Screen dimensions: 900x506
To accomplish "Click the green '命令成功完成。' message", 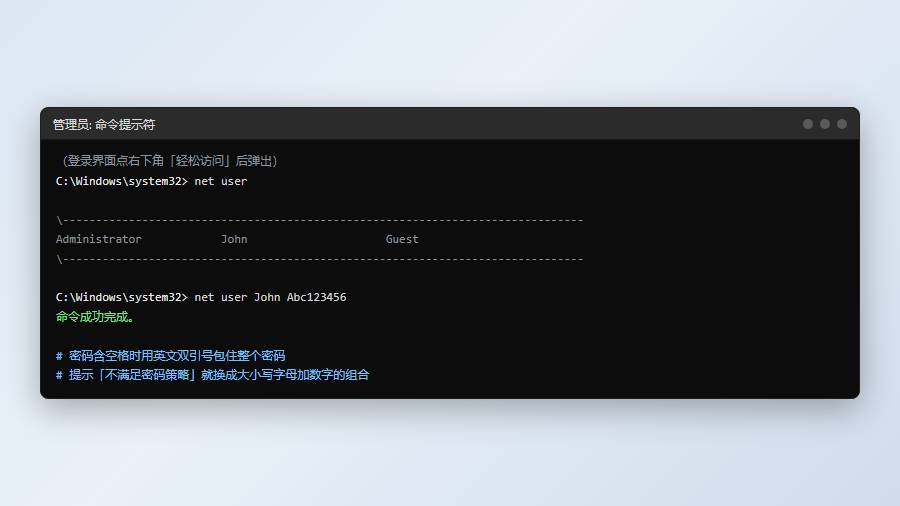I will point(95,317).
